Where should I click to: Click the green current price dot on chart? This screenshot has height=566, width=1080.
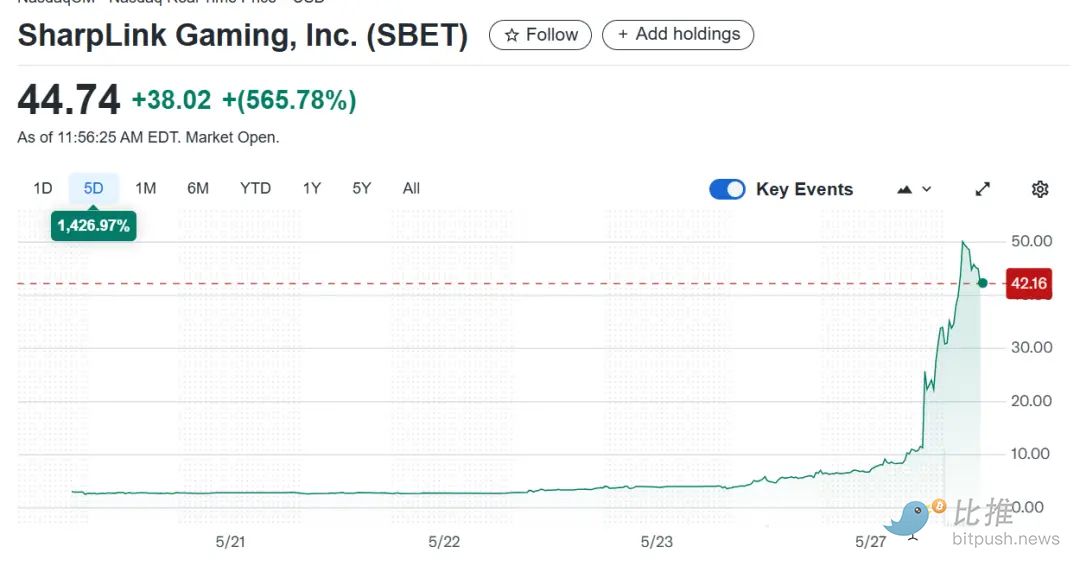(x=983, y=283)
